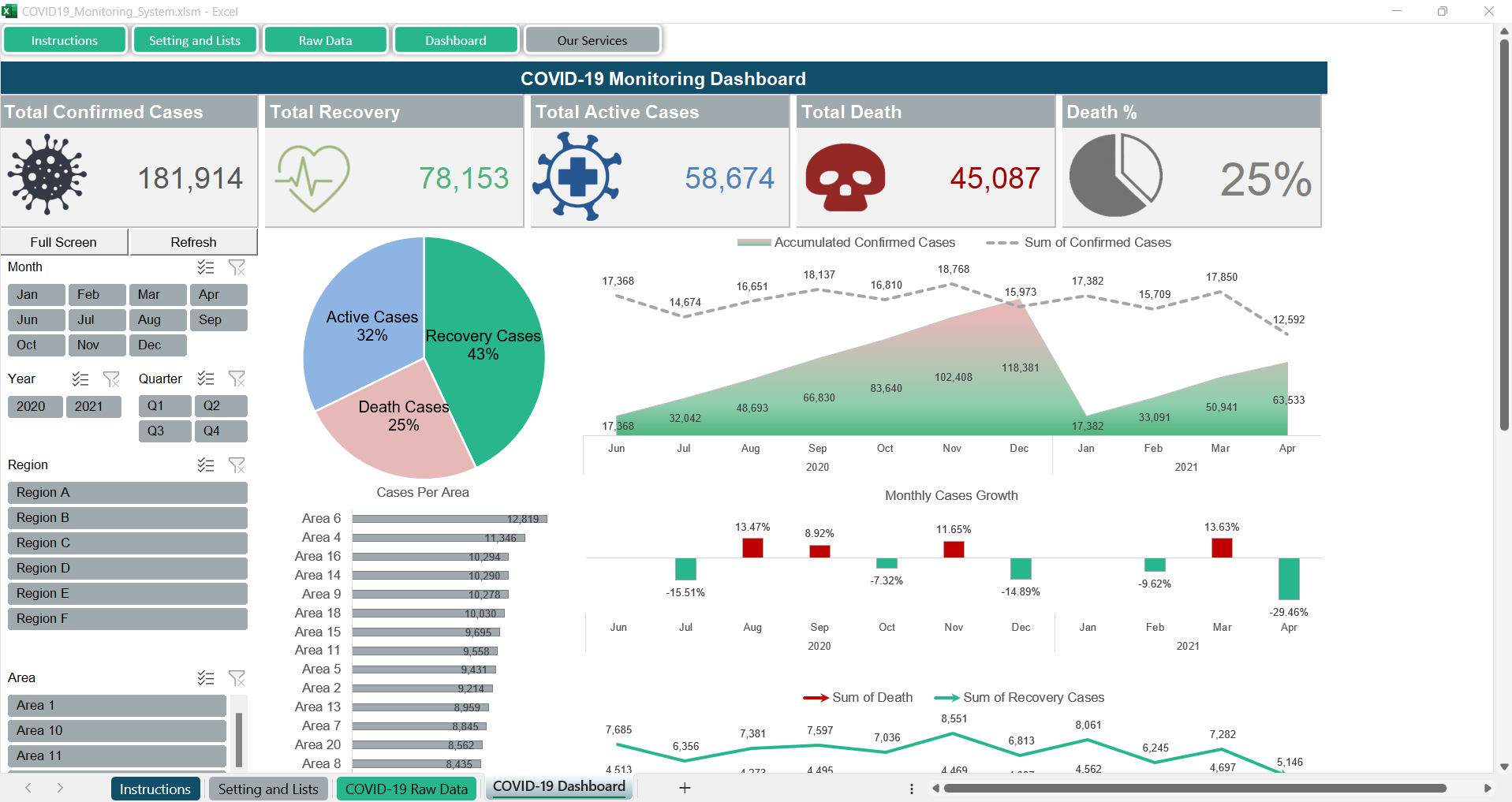
Task: Toggle multi-select on the Quarter slicer
Action: point(206,379)
